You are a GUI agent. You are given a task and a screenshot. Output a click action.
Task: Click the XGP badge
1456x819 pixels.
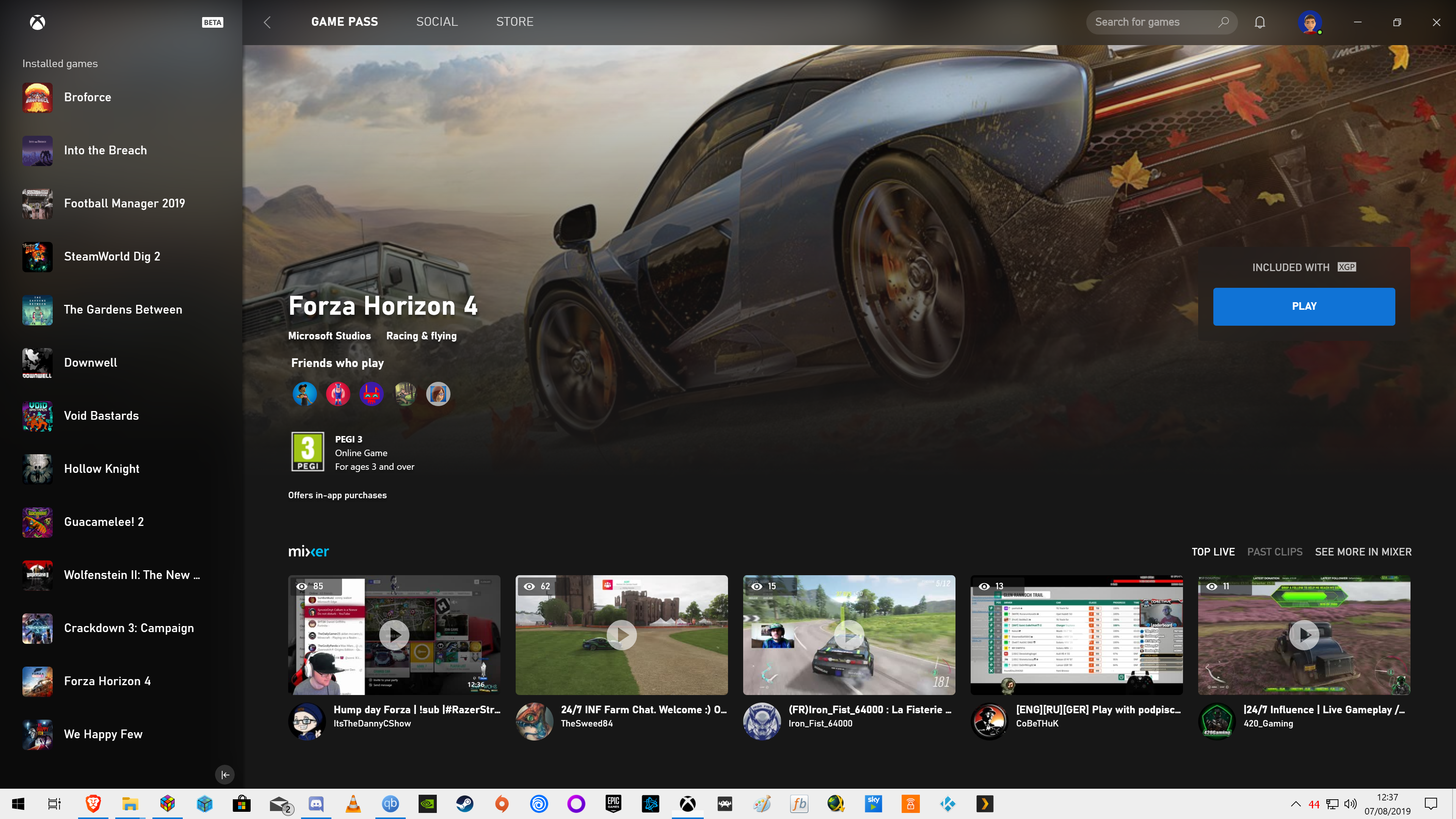tap(1346, 267)
